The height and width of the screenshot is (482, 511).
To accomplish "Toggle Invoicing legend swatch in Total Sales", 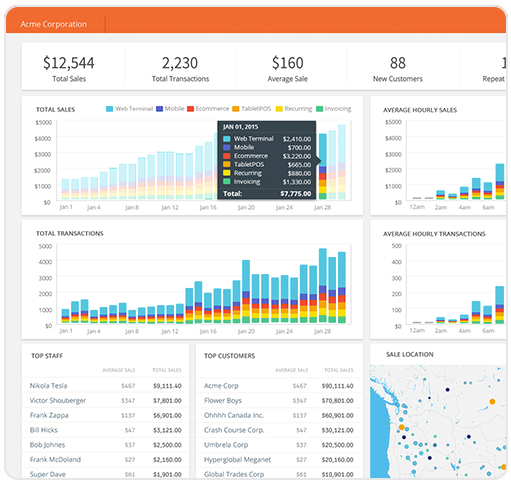I will (319, 109).
